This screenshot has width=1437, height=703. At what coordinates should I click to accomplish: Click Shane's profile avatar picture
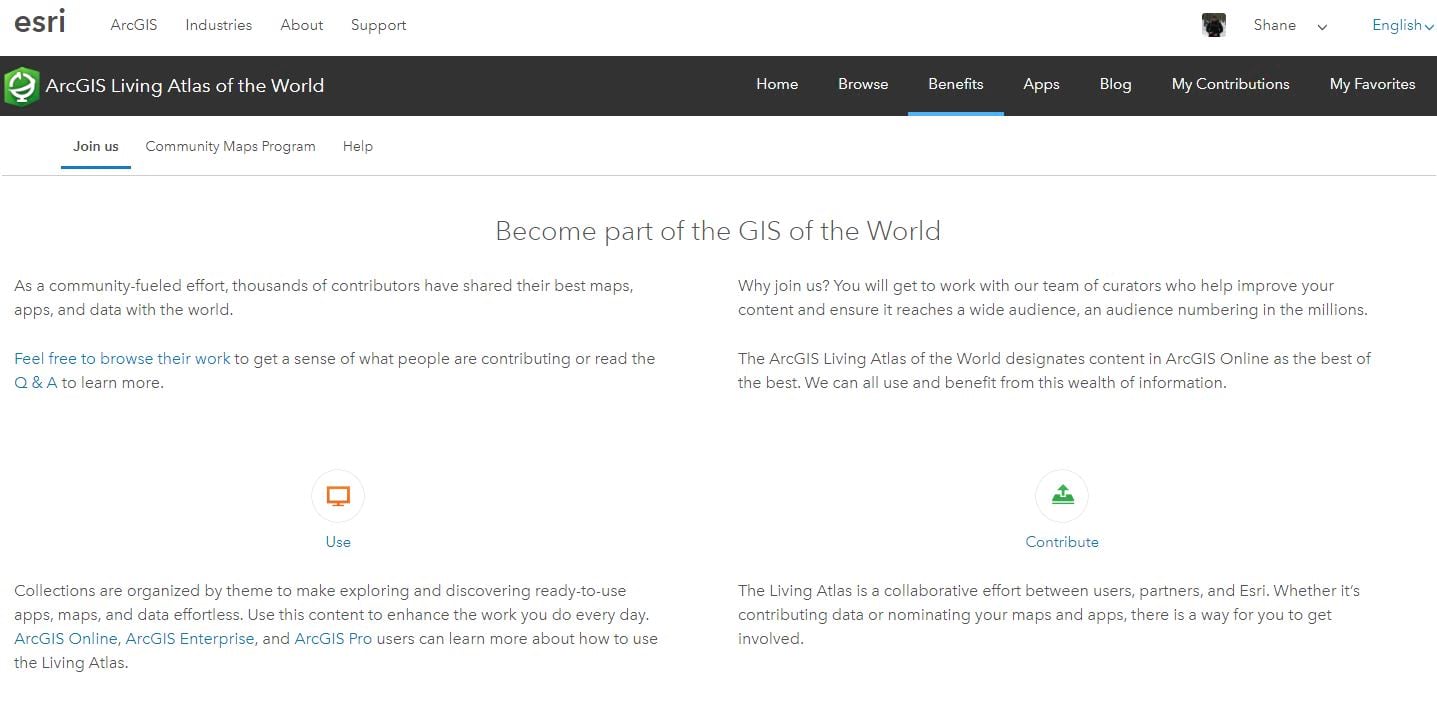(1214, 25)
